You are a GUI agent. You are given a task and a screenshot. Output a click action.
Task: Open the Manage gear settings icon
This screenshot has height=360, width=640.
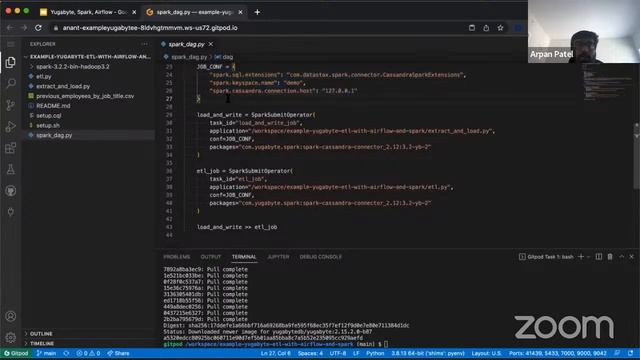click(x=11, y=338)
